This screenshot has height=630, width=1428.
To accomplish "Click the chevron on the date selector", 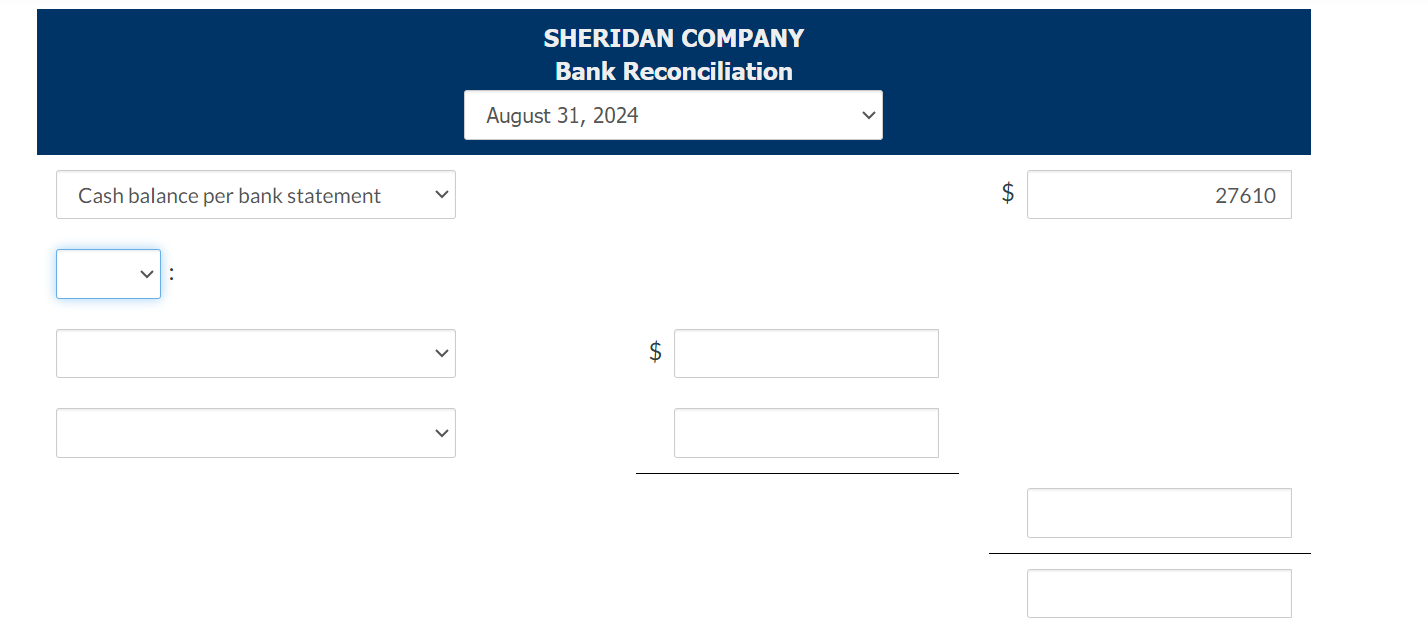I will pyautogui.click(x=868, y=115).
